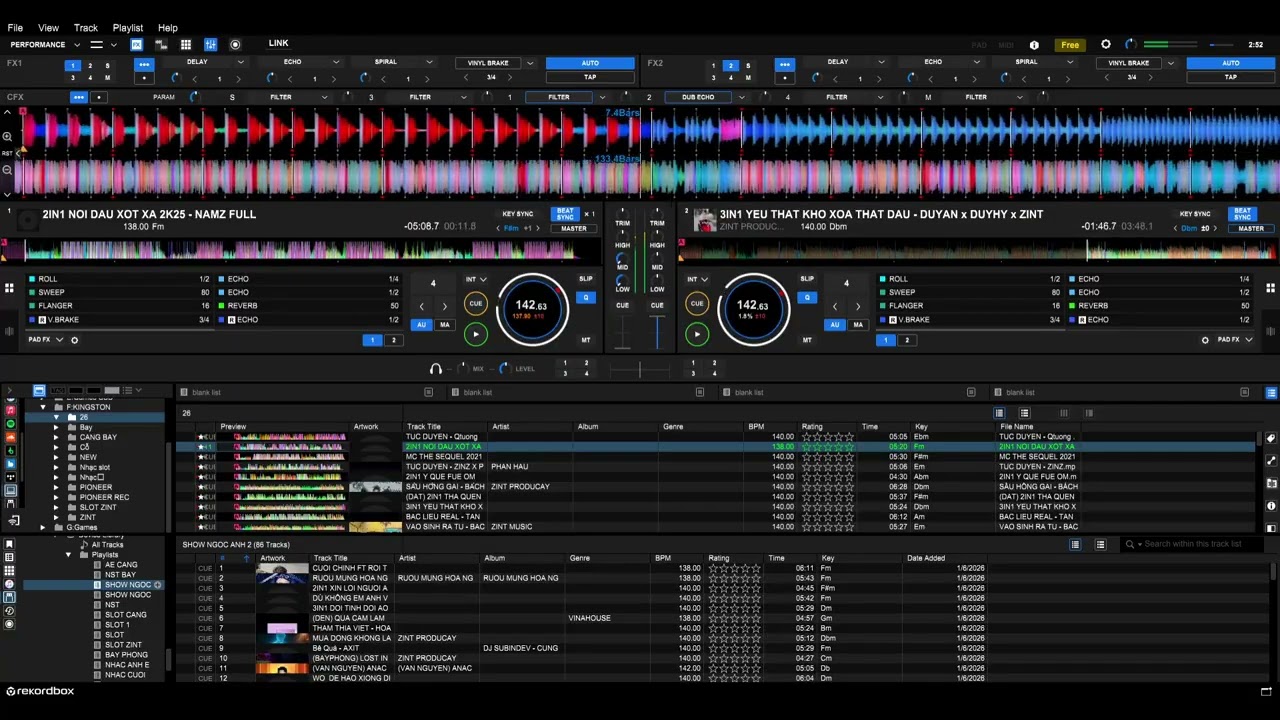Toggle deck 1 SLIP mode
Screen dimensions: 1280x720
586,279
